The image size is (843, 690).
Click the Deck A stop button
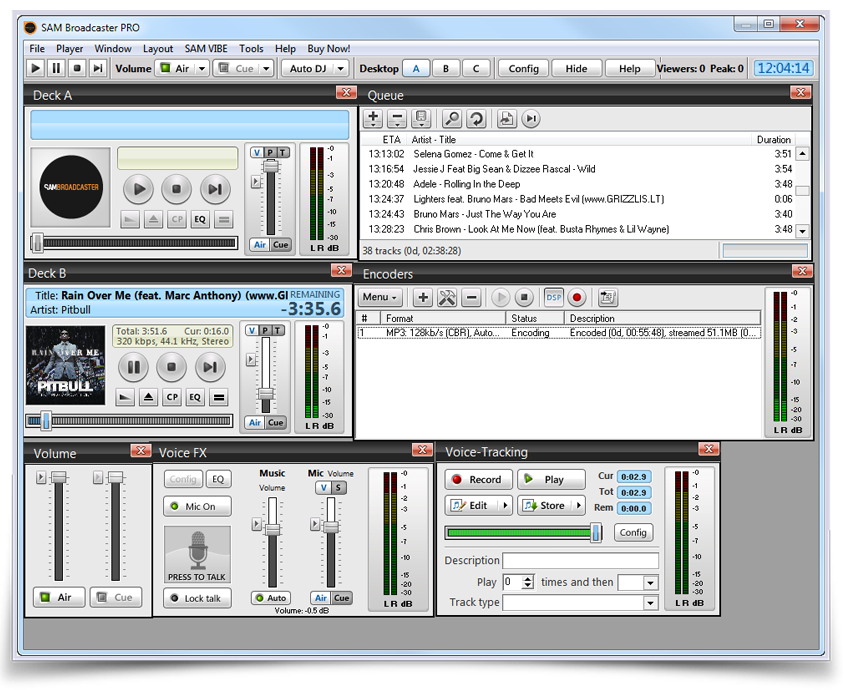[177, 188]
